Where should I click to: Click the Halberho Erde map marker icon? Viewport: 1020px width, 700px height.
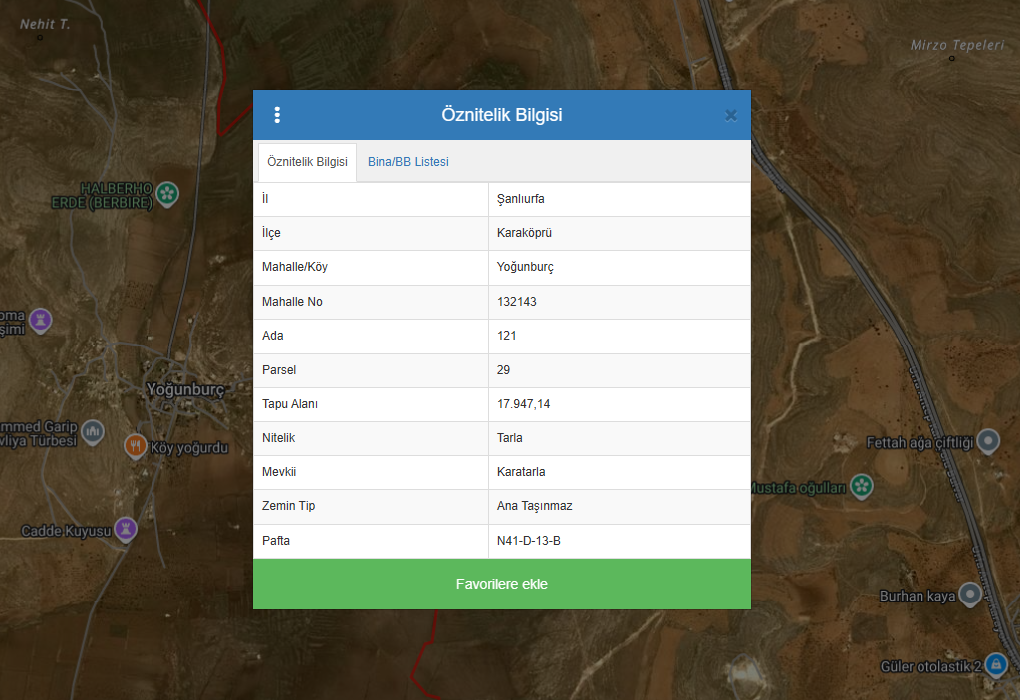pos(168,192)
